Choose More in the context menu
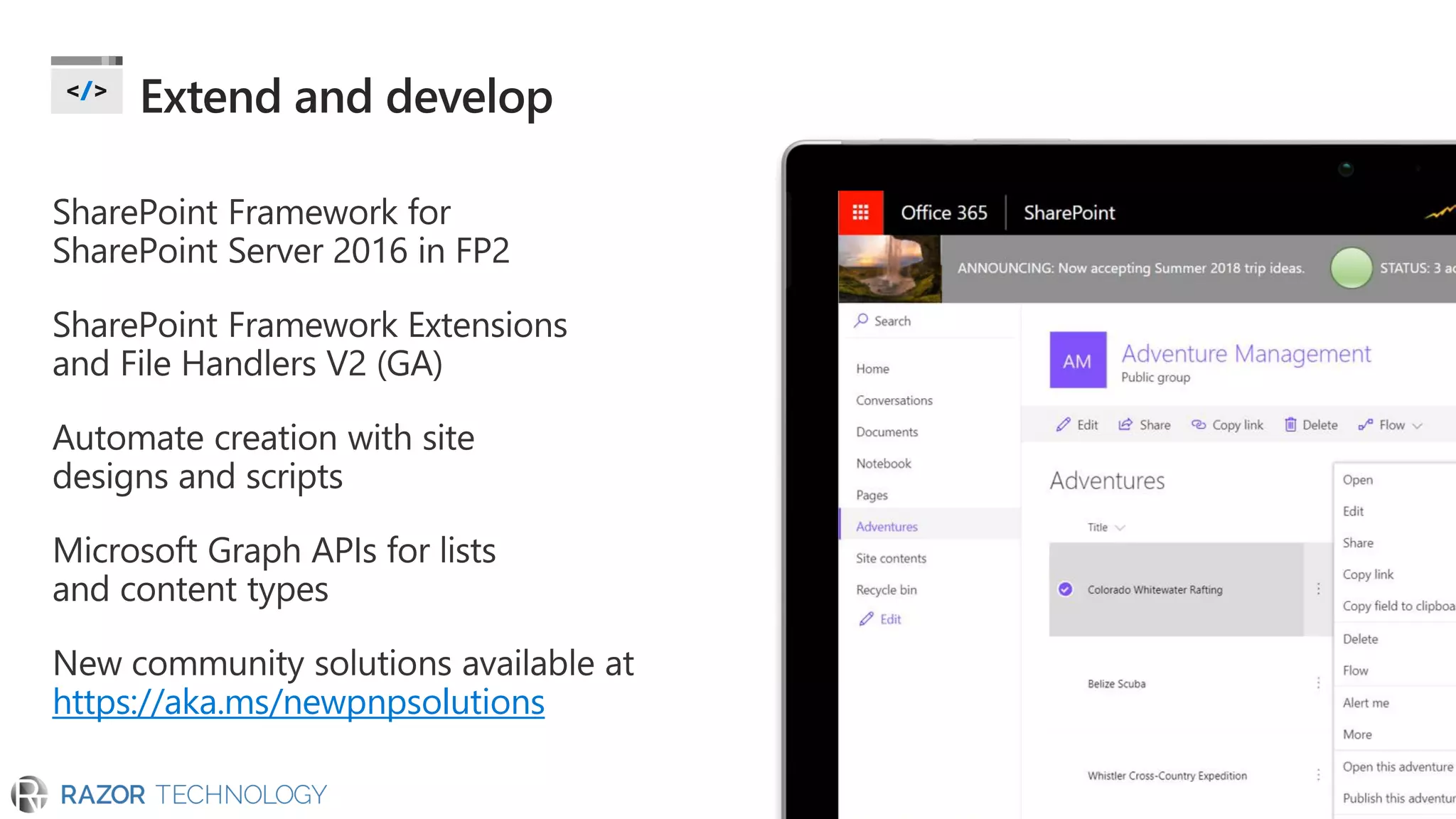Viewport: 1456px width, 819px height. point(1357,734)
